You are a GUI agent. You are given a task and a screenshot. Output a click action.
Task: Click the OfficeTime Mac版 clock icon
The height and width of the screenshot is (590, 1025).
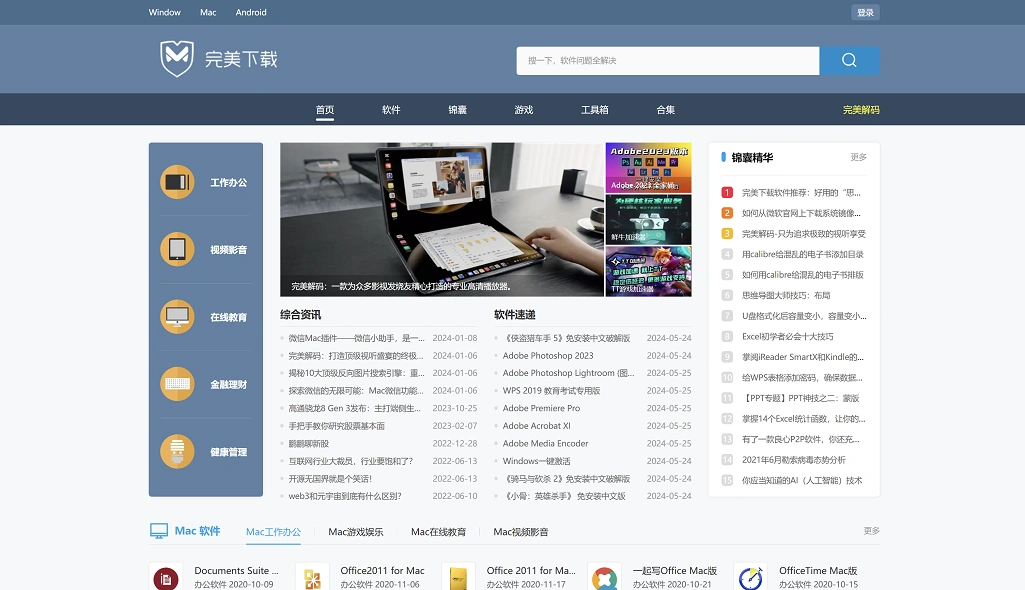point(749,577)
